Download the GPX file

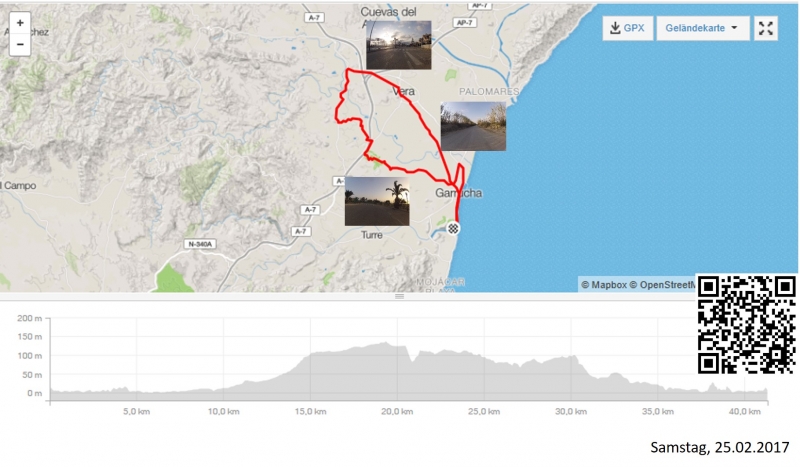pyautogui.click(x=626, y=28)
